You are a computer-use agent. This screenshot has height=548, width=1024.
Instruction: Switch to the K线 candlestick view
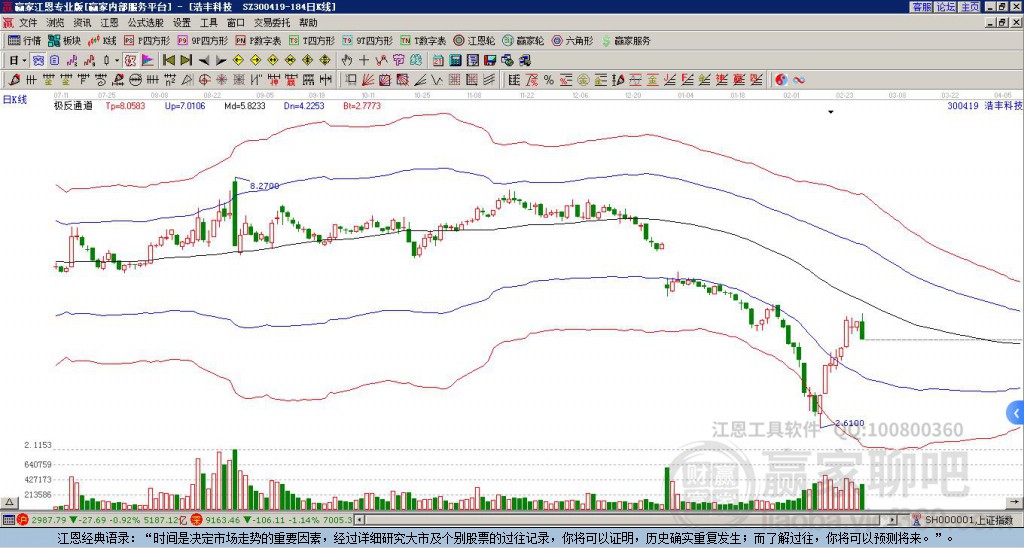pos(103,40)
